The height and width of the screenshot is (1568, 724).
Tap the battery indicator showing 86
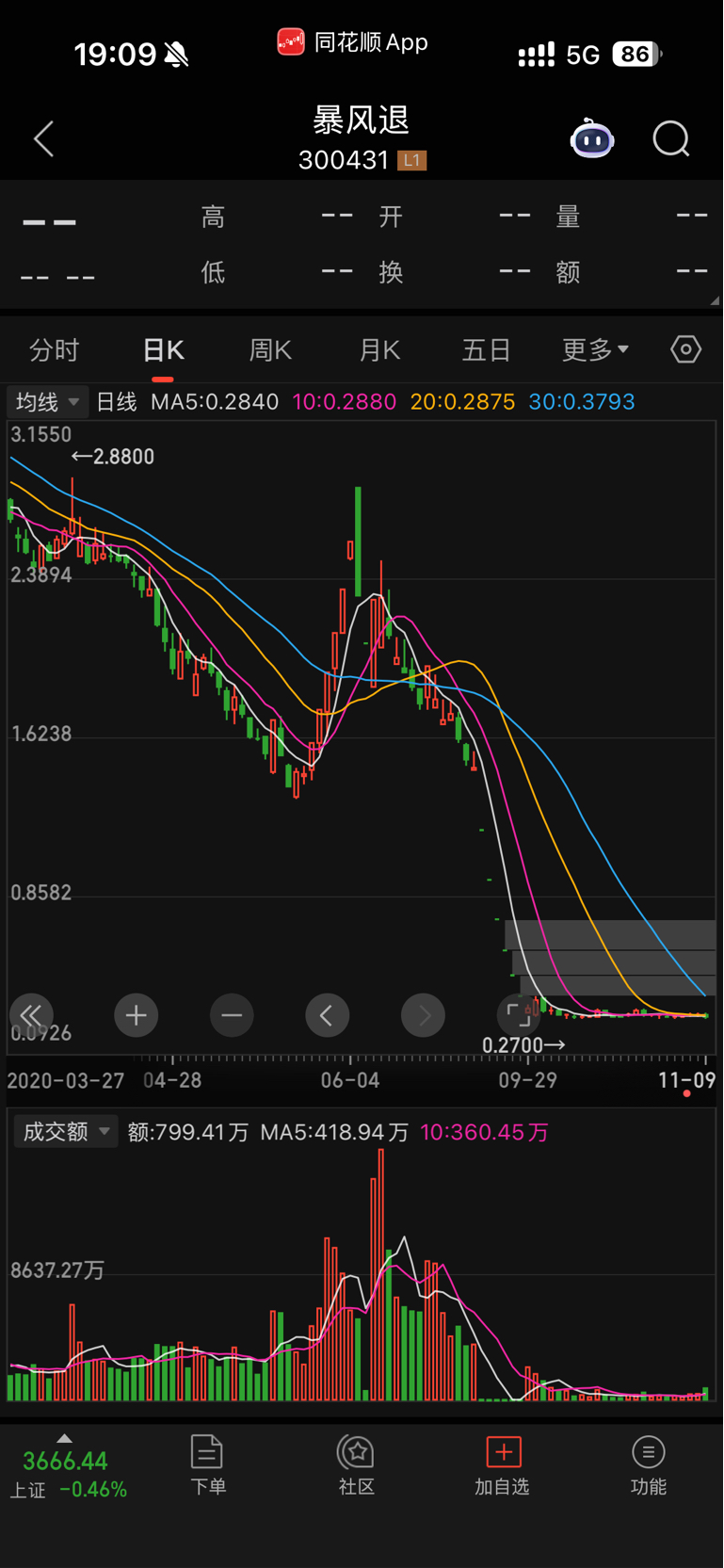click(637, 54)
